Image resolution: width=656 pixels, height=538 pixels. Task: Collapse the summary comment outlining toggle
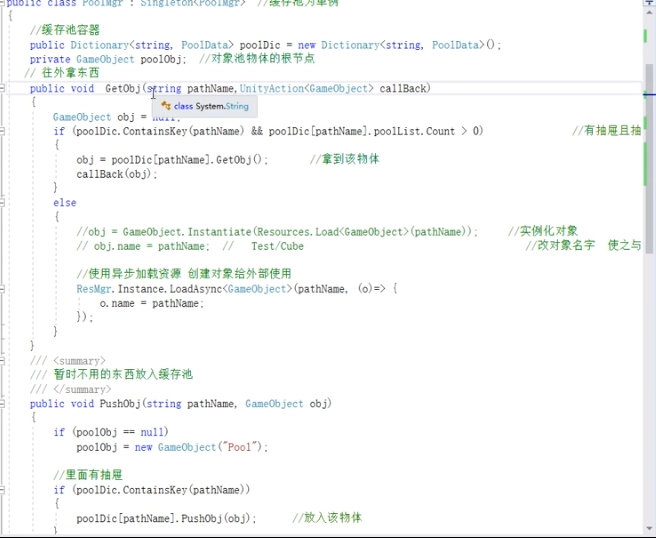point(2,361)
